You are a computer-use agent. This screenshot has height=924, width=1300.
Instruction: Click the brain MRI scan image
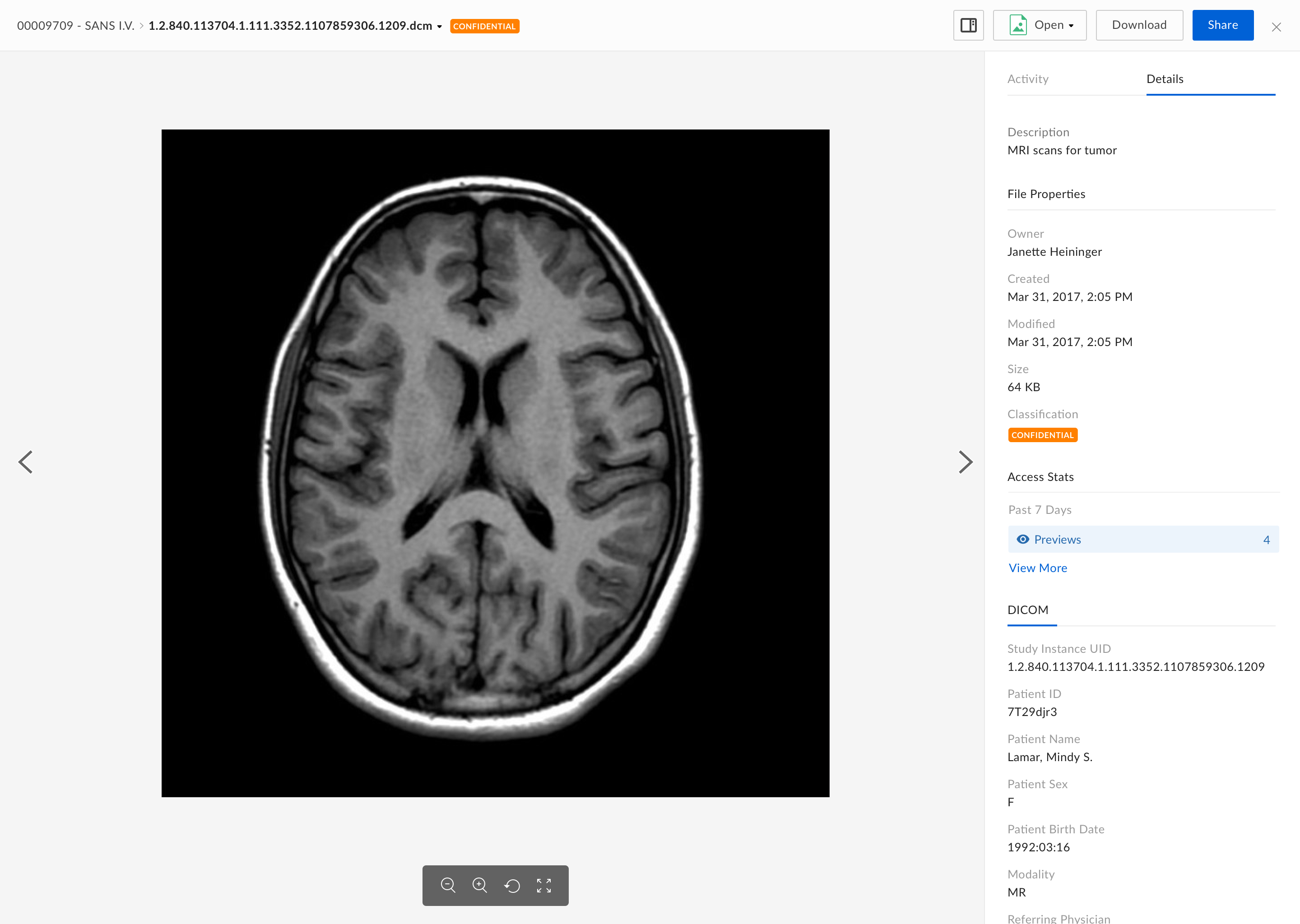(495, 462)
